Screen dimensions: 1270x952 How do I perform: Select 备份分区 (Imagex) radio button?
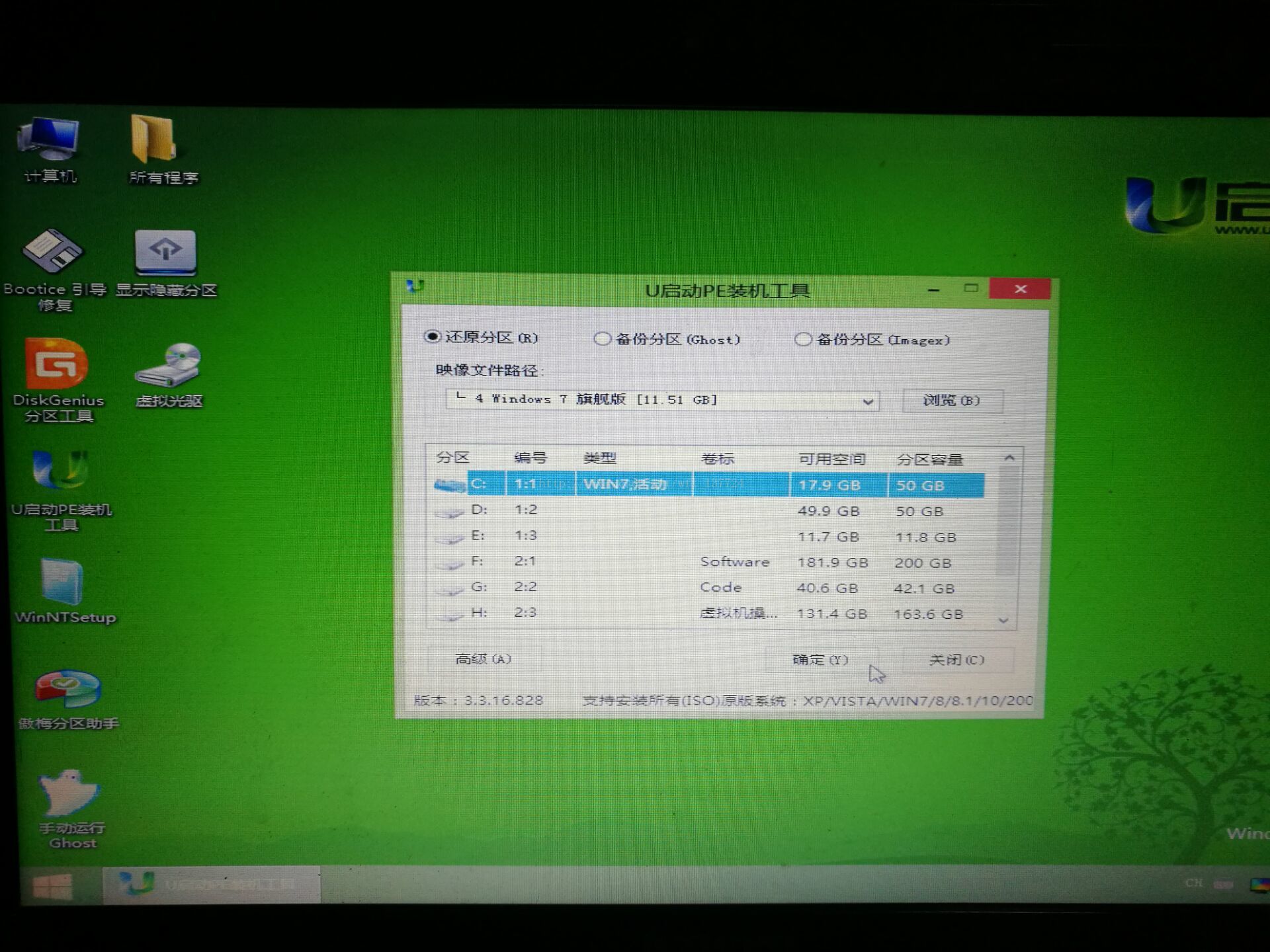(802, 340)
